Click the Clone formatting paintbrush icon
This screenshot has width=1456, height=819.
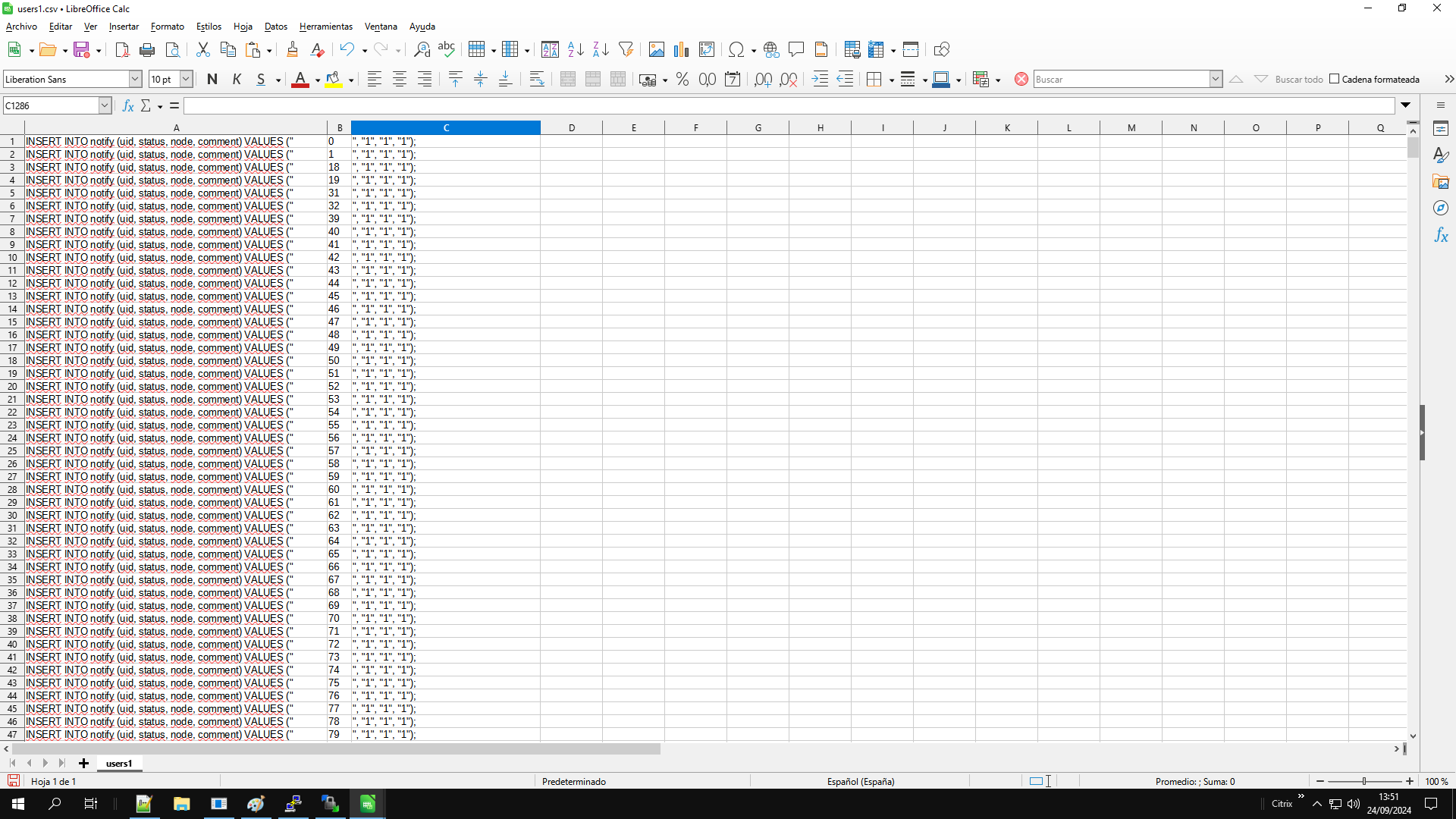click(292, 50)
